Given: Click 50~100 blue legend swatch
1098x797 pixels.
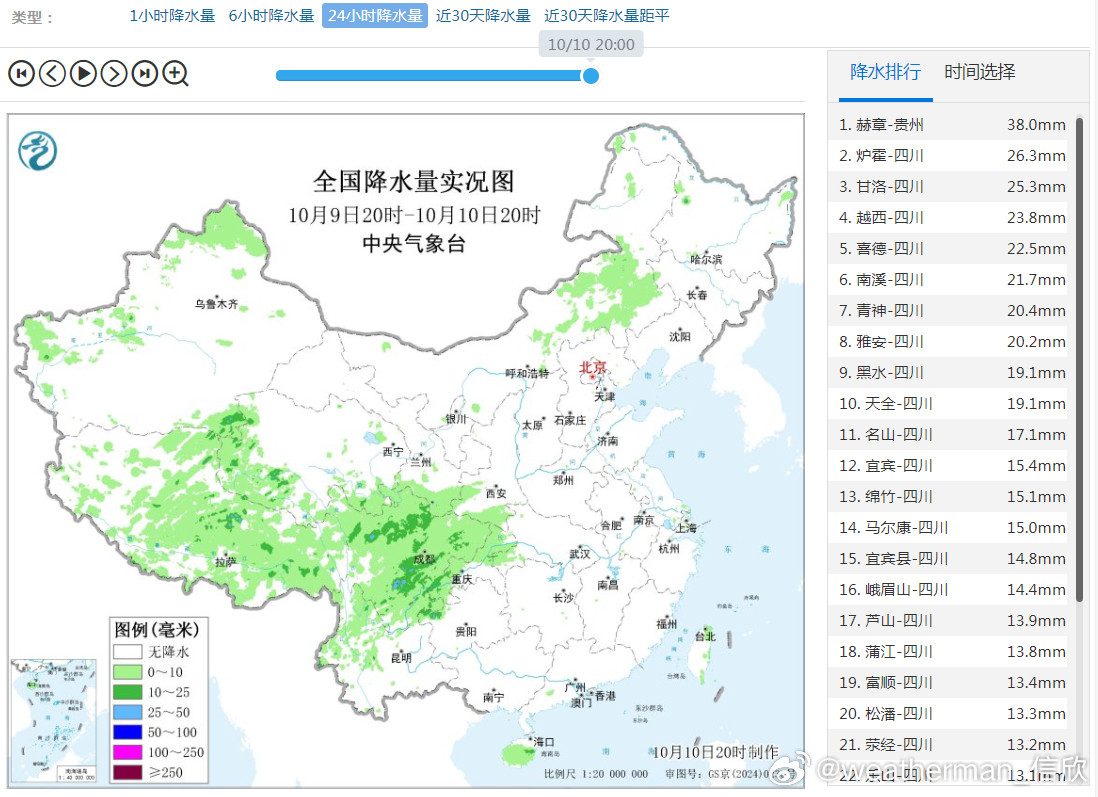Looking at the screenshot, I should coord(127,733).
